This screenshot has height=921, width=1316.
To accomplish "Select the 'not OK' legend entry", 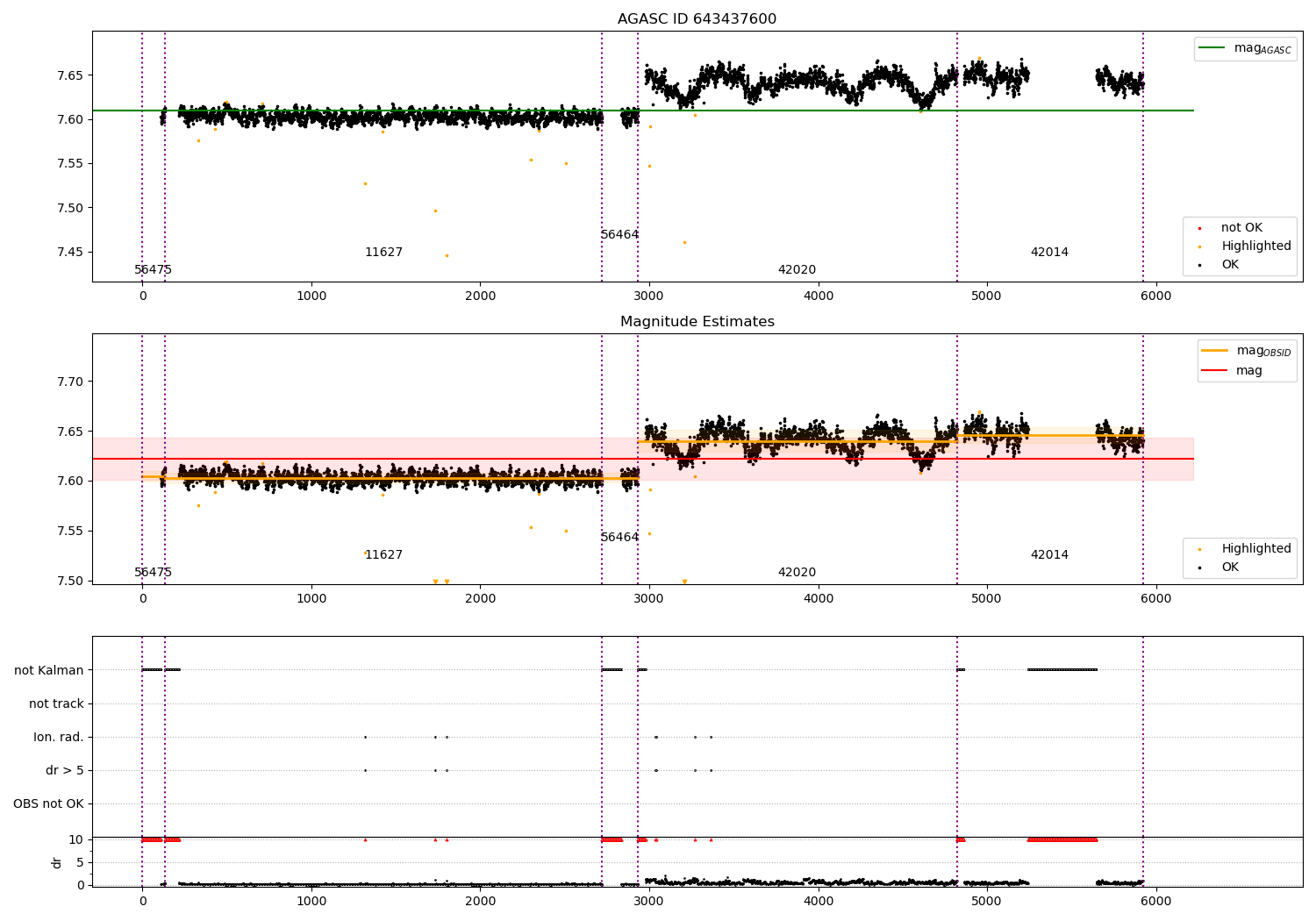I will click(x=1241, y=228).
